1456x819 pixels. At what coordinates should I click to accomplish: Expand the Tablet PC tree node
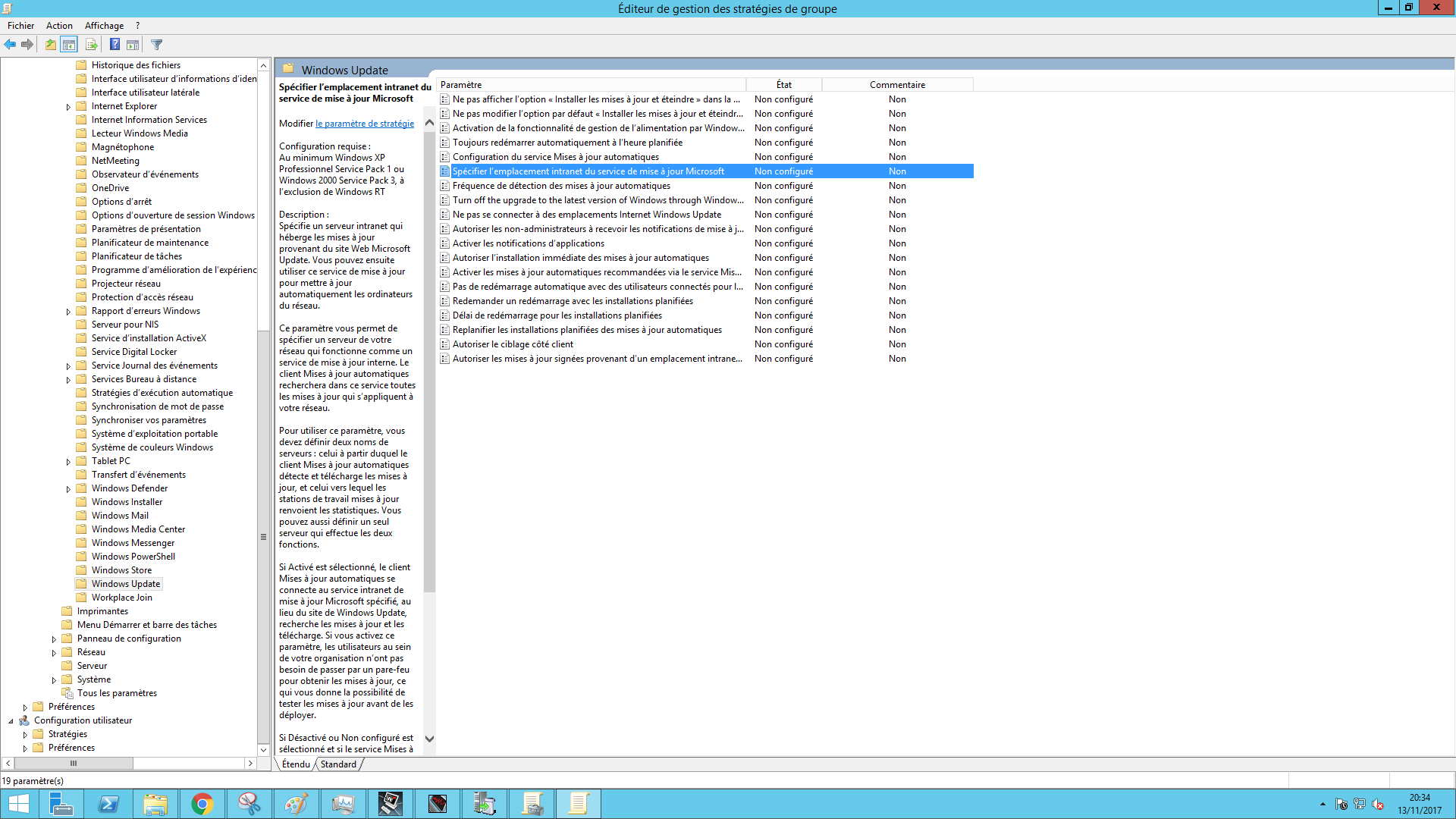[x=68, y=462]
